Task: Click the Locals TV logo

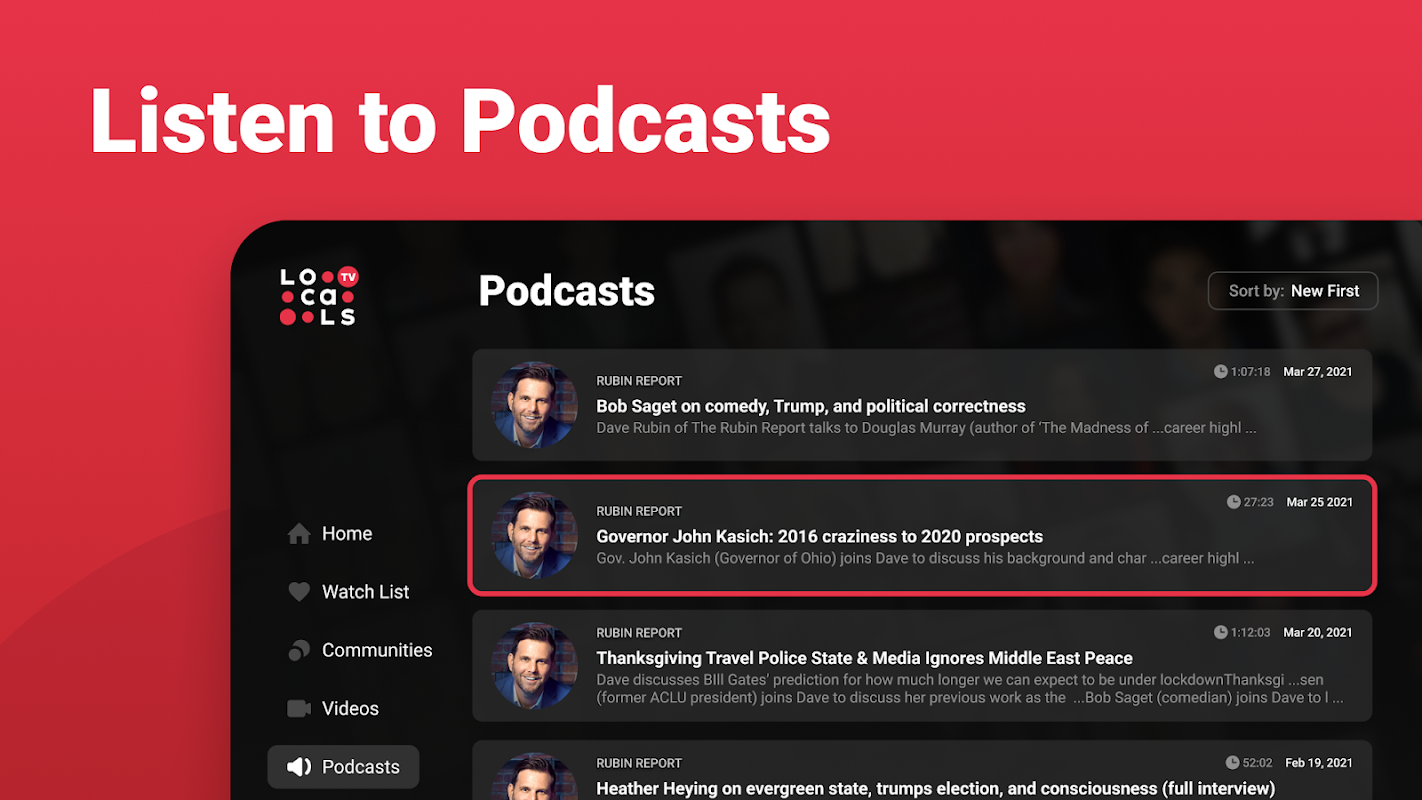Action: click(x=319, y=296)
